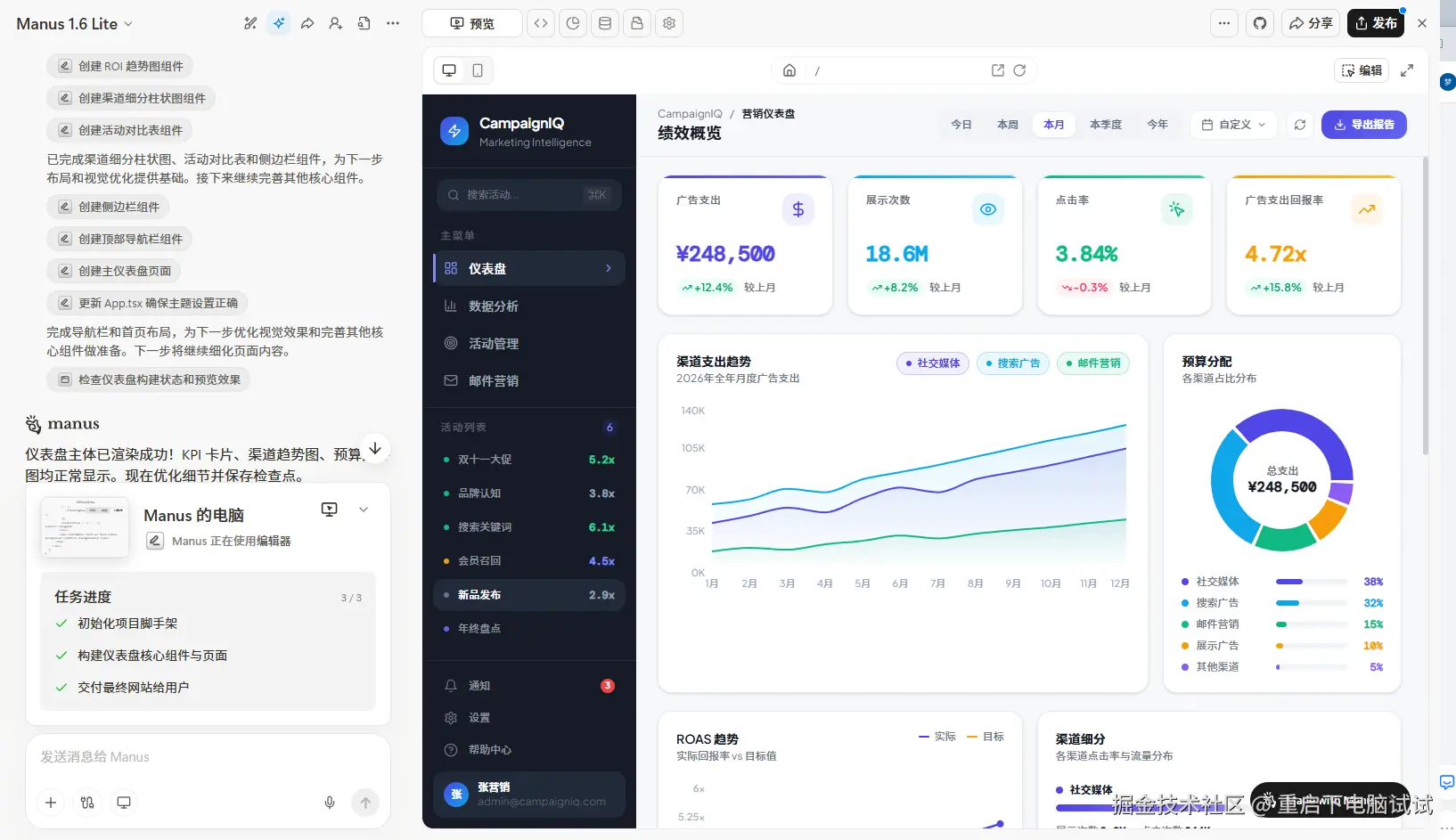Select the mobile viewport icon

[478, 70]
